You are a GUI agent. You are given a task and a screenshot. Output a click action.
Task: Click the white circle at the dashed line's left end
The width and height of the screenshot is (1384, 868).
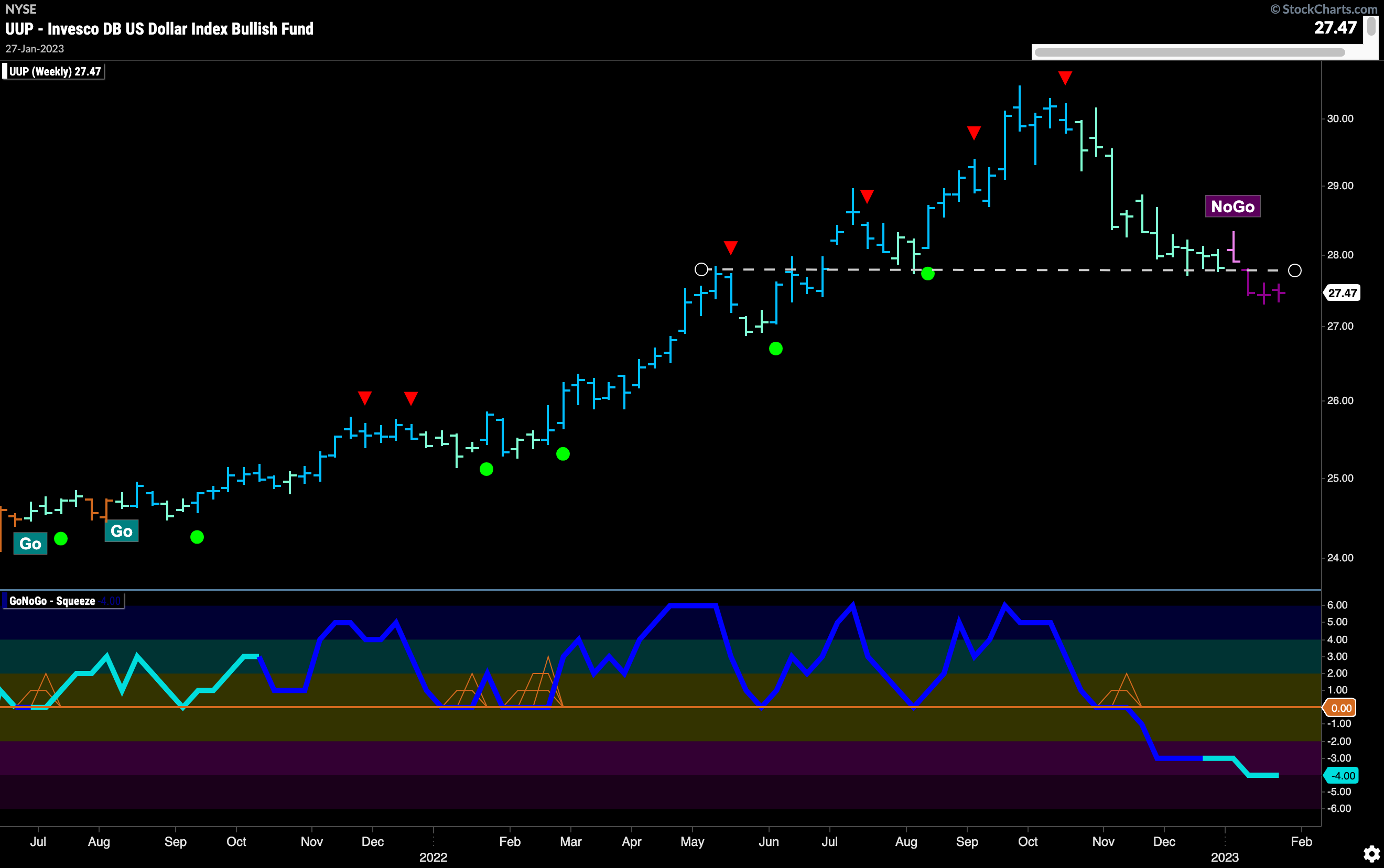click(x=701, y=269)
